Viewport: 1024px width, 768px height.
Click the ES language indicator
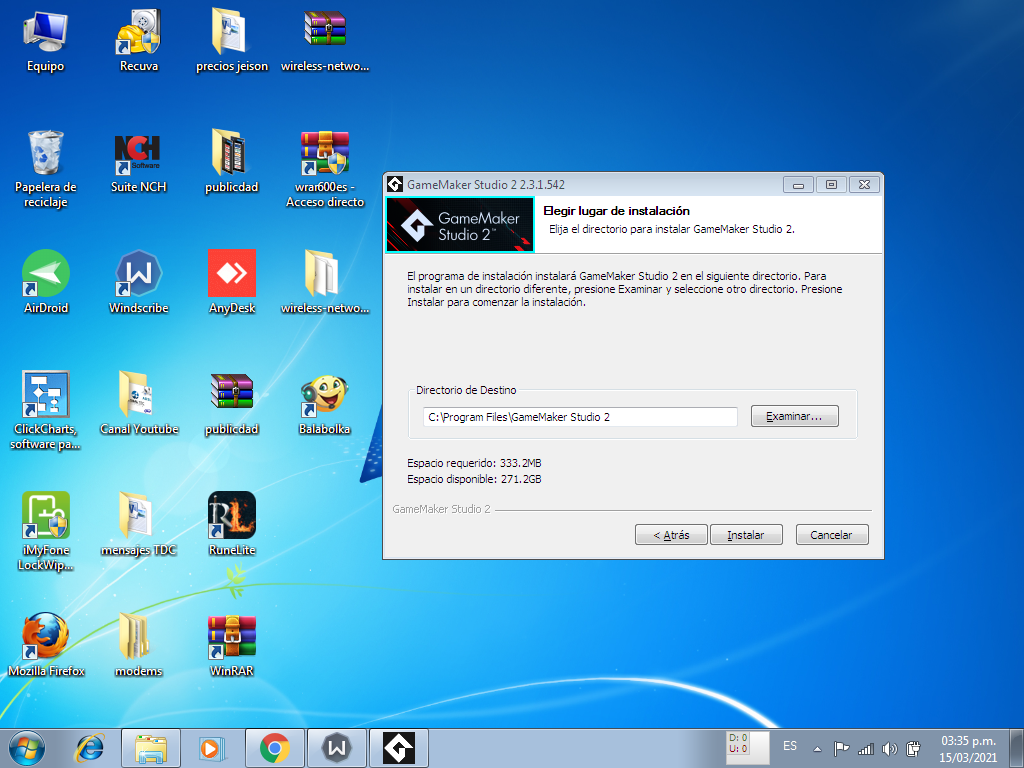pos(790,746)
